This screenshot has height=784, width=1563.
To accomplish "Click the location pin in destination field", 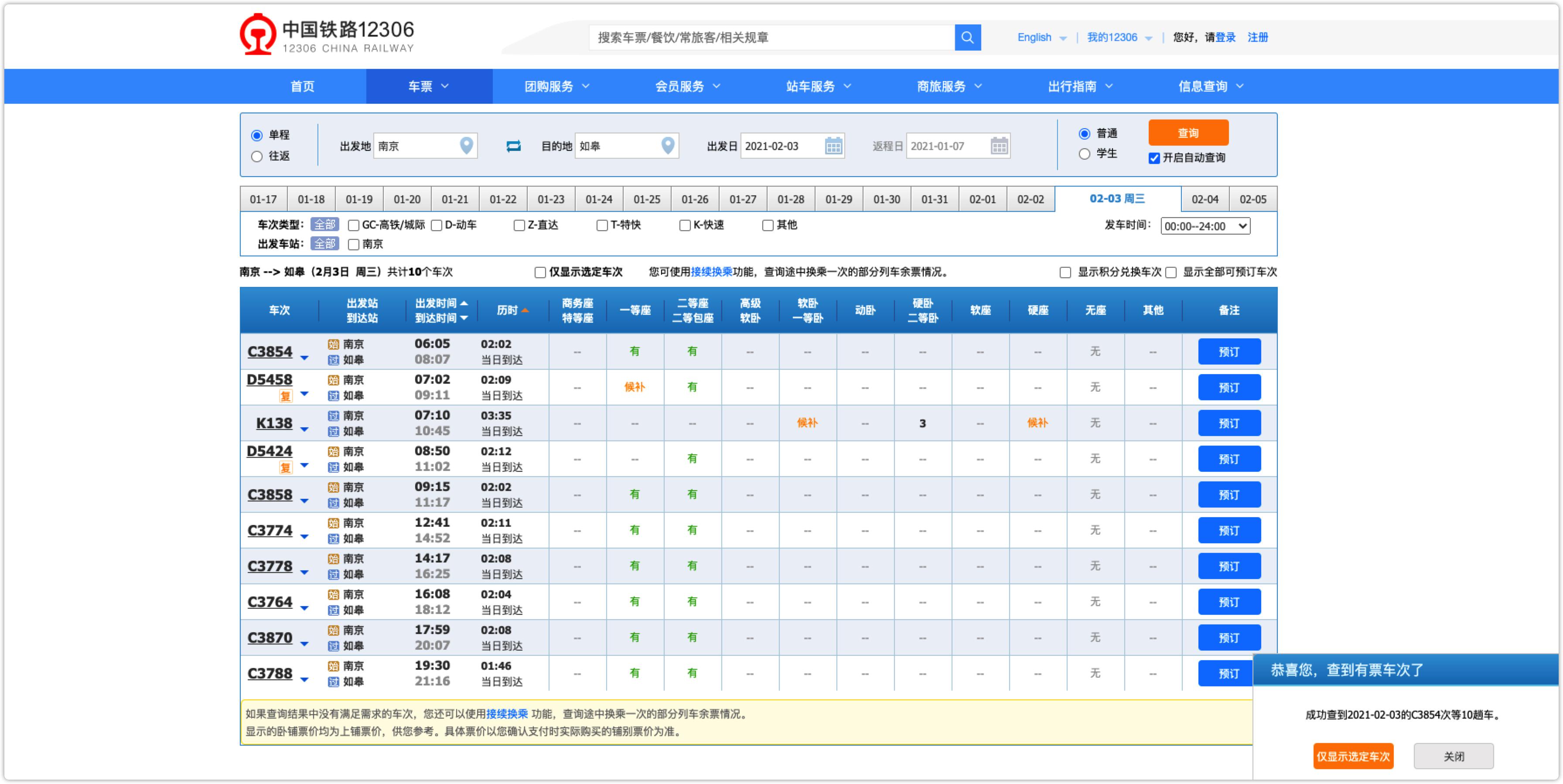I will (x=667, y=146).
